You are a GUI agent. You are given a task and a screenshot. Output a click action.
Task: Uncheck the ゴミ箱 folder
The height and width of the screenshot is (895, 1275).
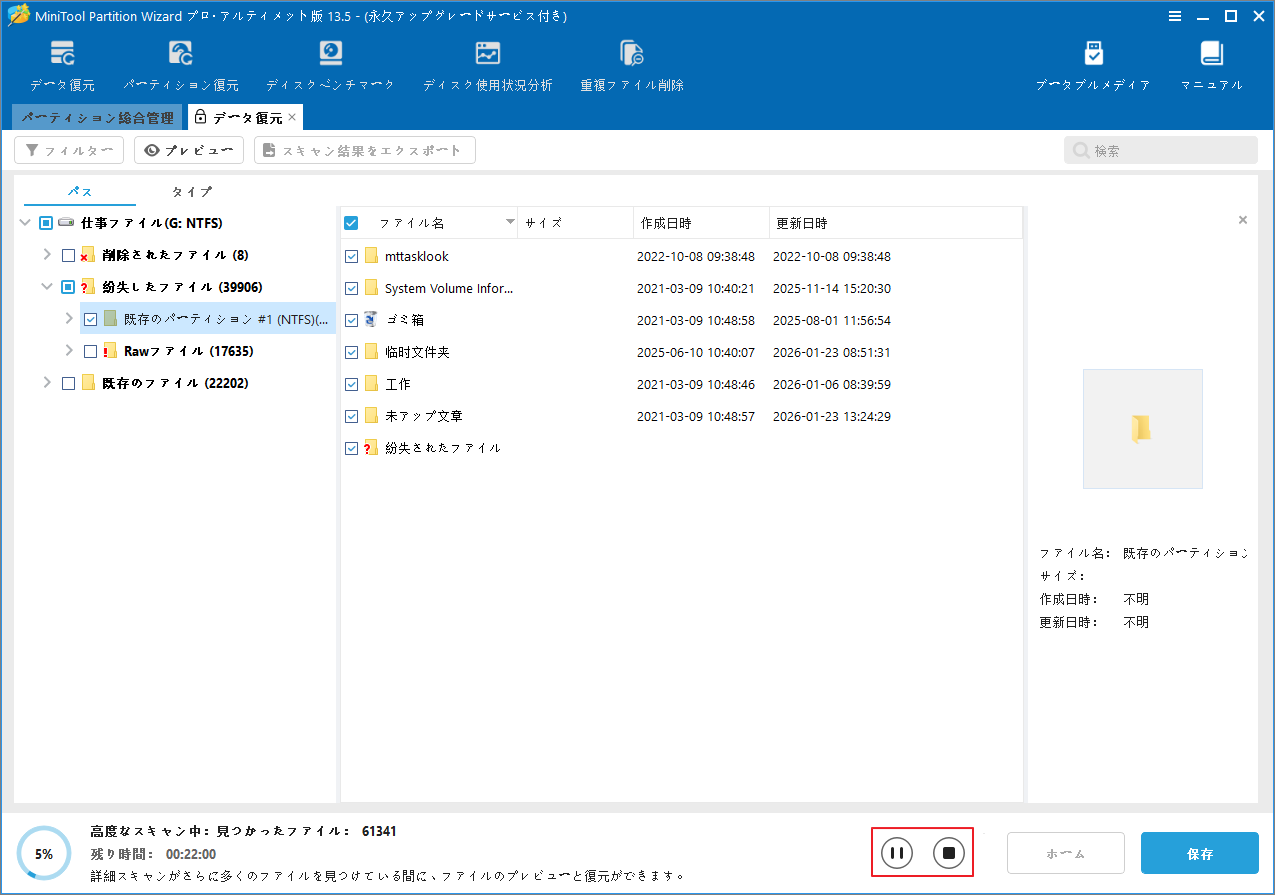point(351,319)
